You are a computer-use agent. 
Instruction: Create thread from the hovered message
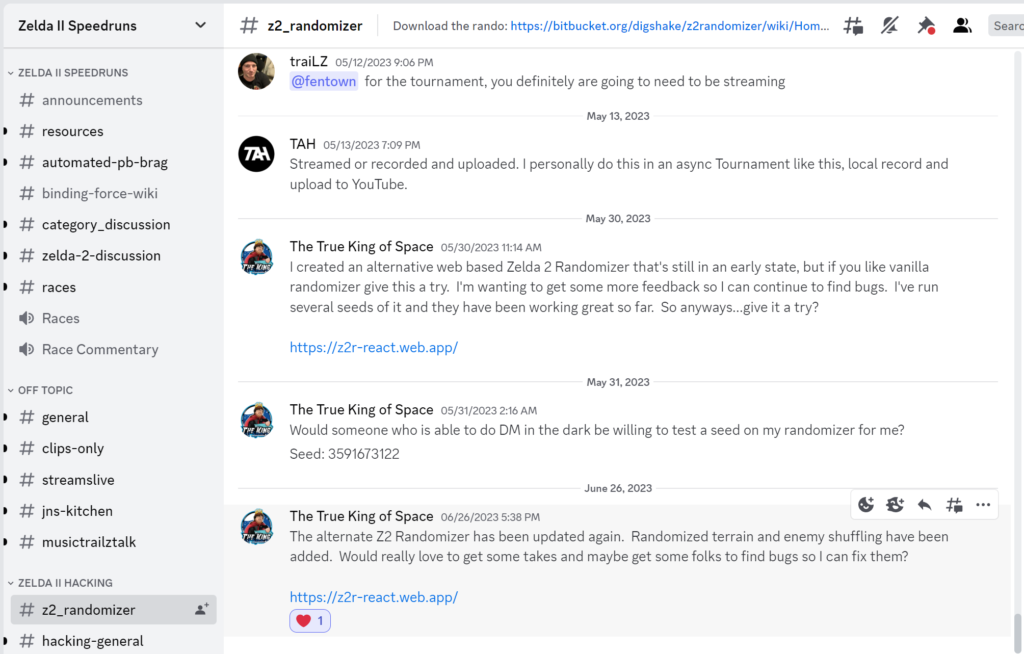click(954, 505)
